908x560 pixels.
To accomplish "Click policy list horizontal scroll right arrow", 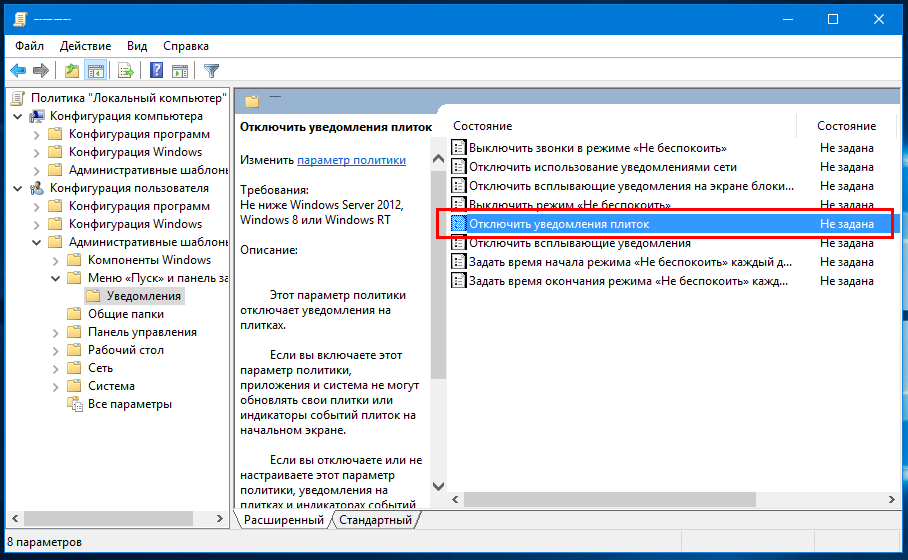I will (x=891, y=499).
